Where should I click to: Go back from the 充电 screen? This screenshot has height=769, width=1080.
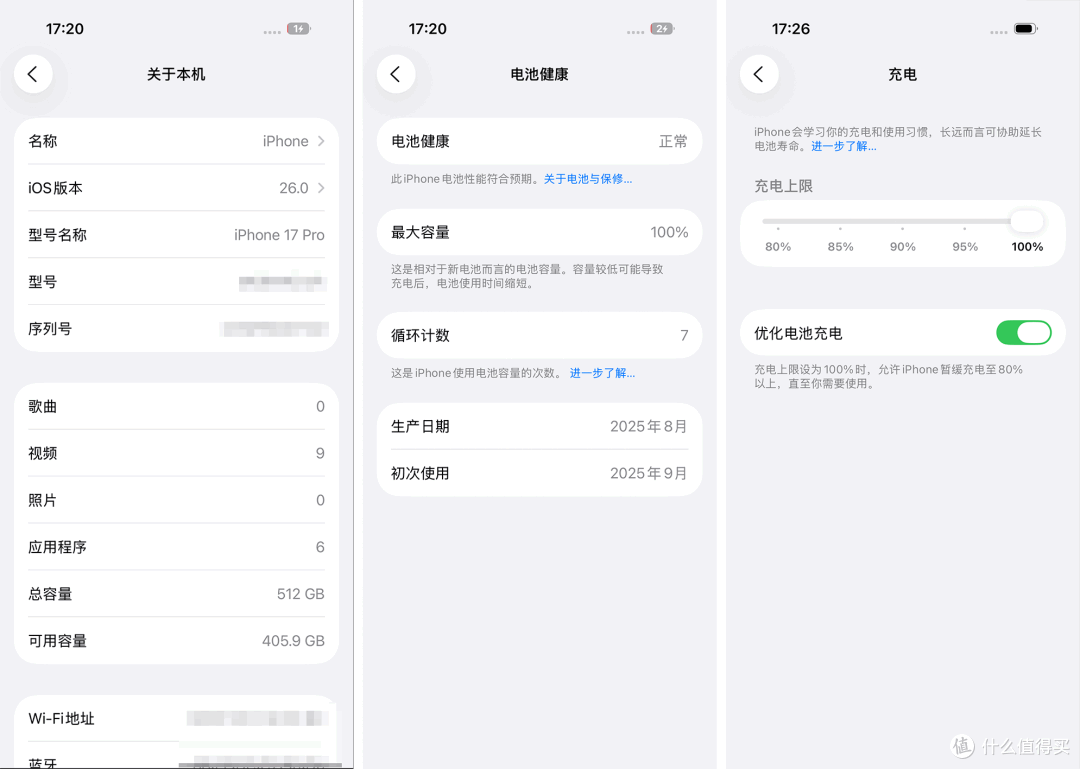click(759, 74)
